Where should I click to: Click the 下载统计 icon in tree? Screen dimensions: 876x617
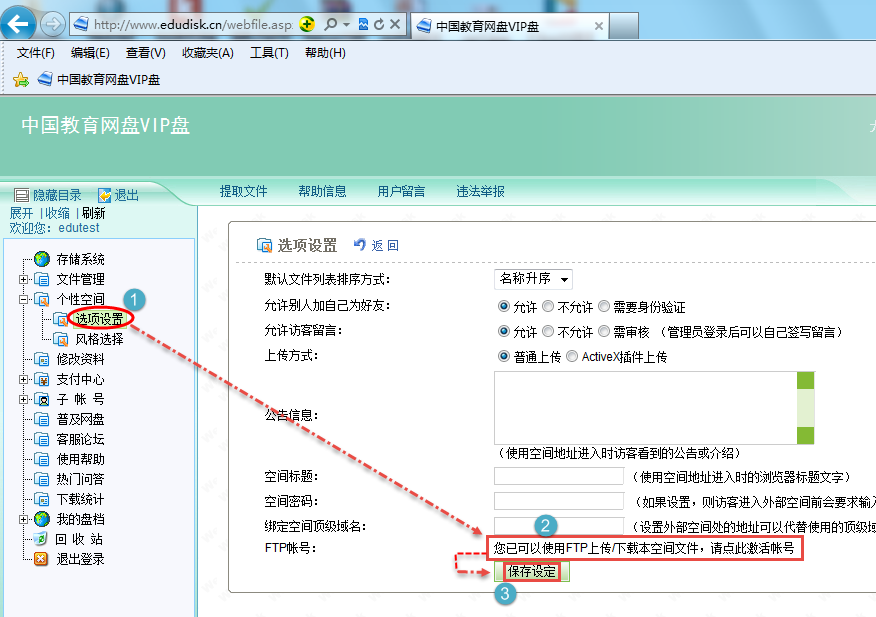(42, 499)
